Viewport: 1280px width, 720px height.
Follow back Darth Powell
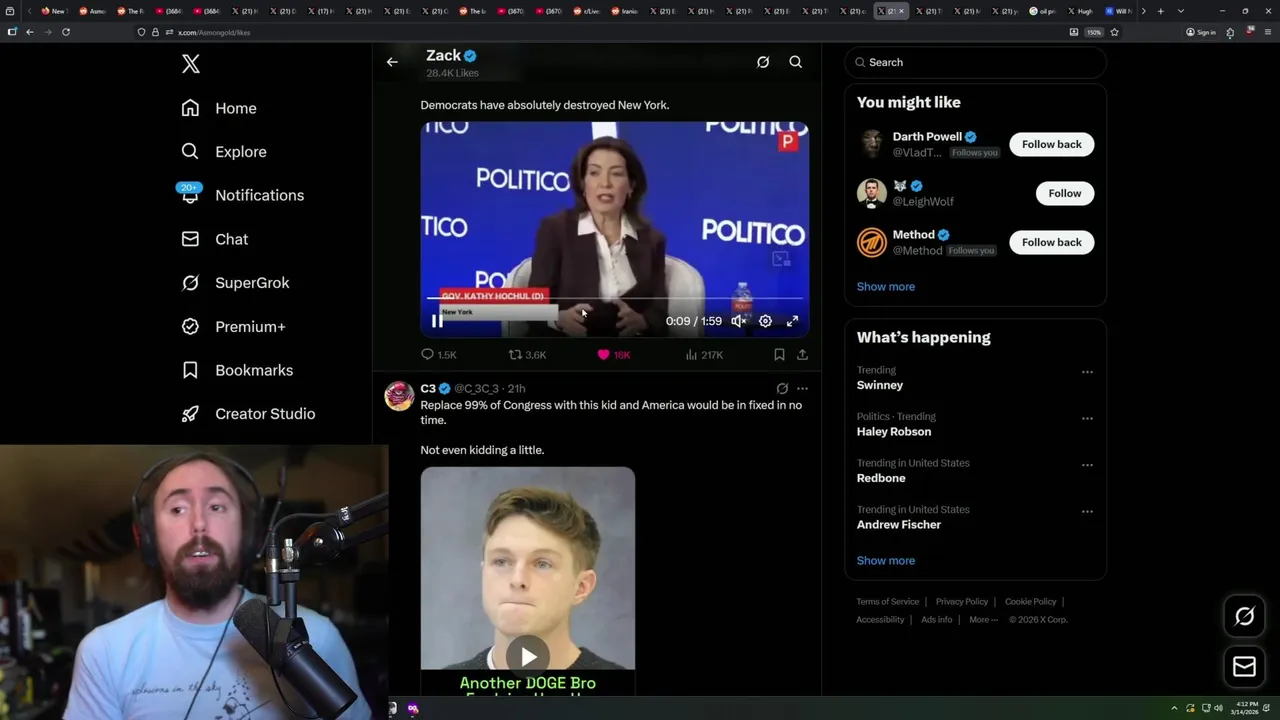pyautogui.click(x=1051, y=144)
